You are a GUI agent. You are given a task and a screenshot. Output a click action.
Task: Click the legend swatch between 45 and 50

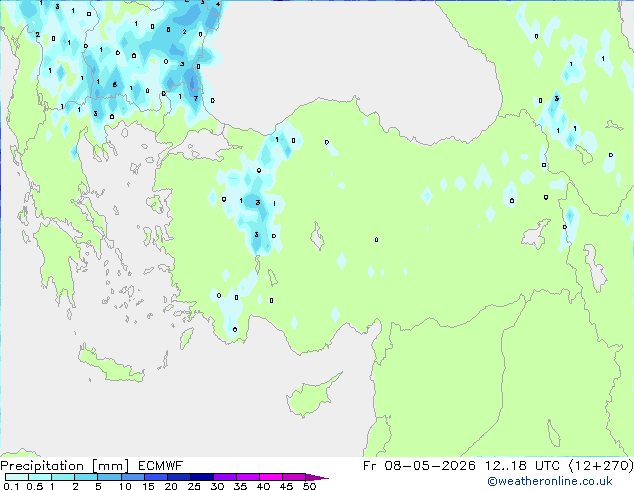pos(294,477)
